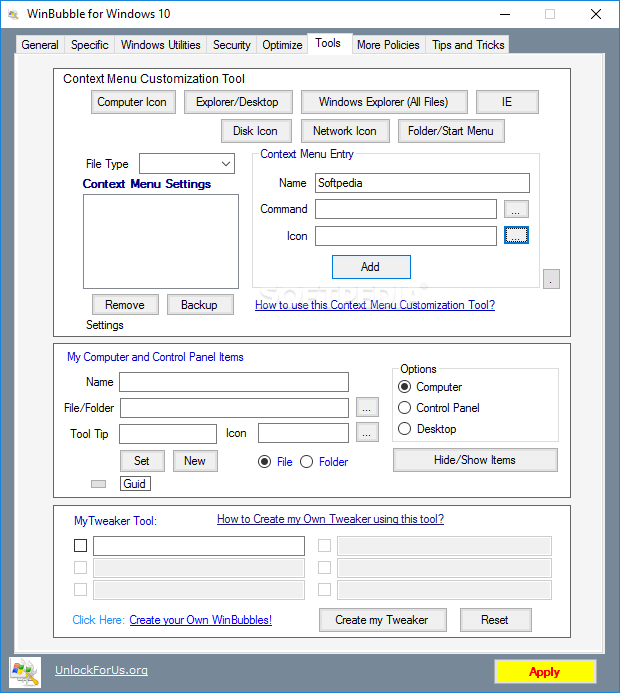This screenshot has height=693, width=620.
Task: Open How to use this Context Menu Customization Tool link
Action: (375, 305)
